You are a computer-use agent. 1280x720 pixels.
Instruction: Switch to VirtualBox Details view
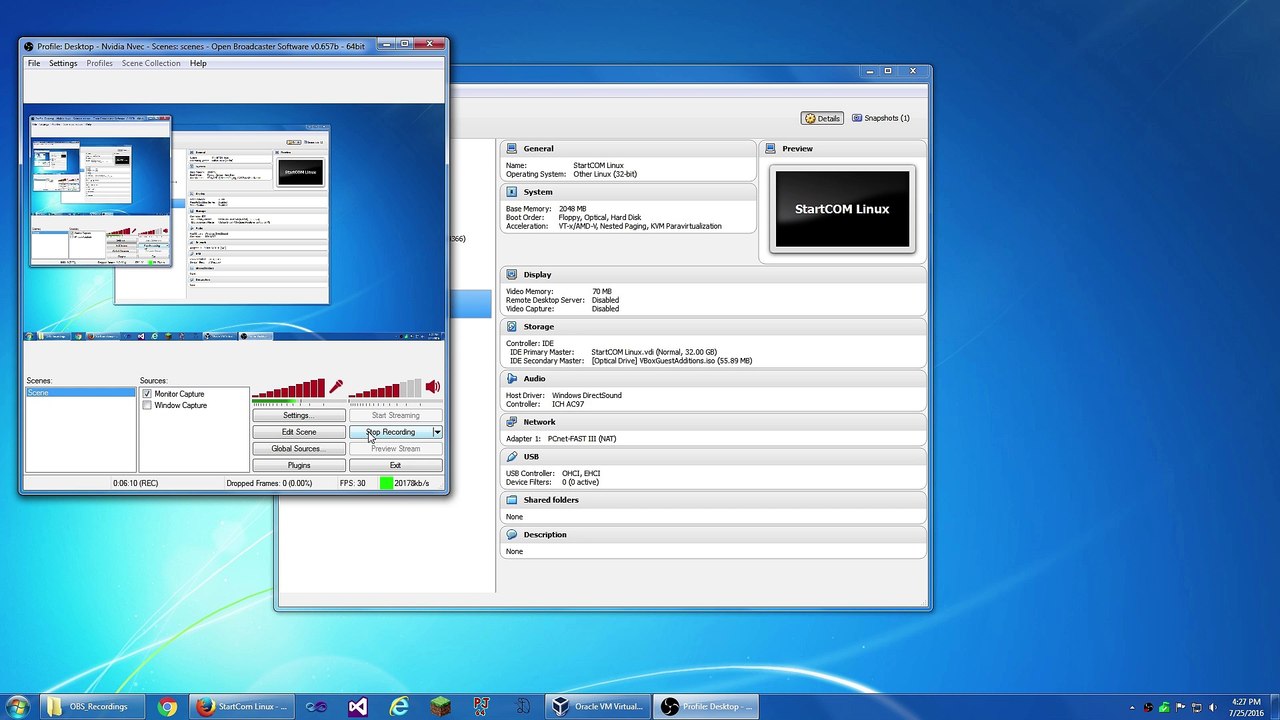click(x=822, y=118)
